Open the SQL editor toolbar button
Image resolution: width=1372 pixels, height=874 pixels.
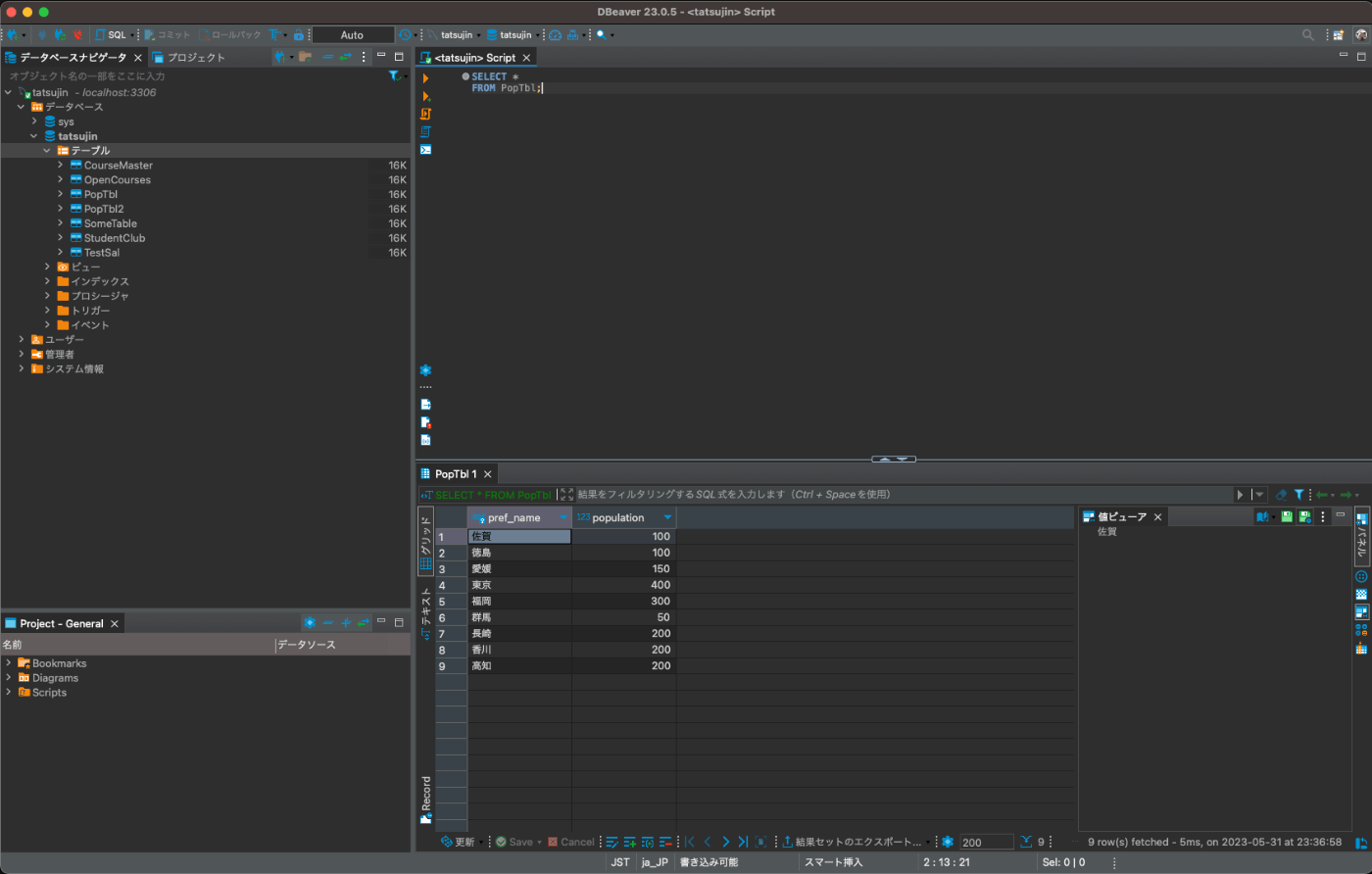112,34
